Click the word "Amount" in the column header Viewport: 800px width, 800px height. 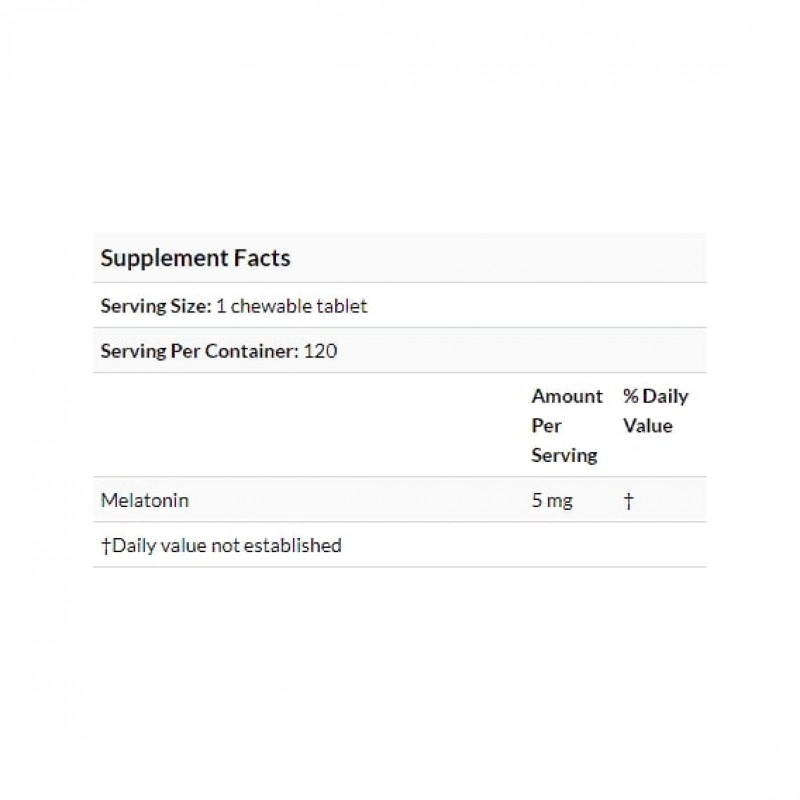click(567, 396)
